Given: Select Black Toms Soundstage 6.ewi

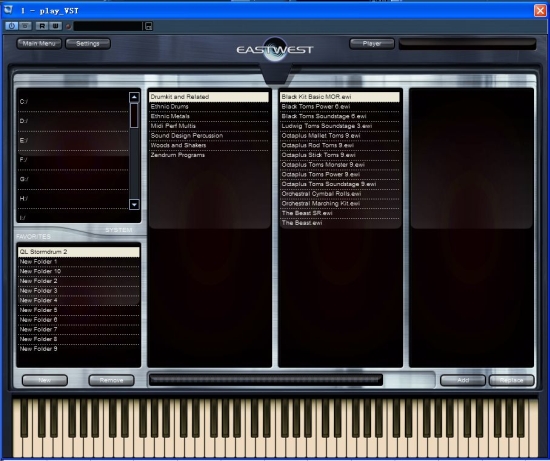Looking at the screenshot, I should click(340, 116).
